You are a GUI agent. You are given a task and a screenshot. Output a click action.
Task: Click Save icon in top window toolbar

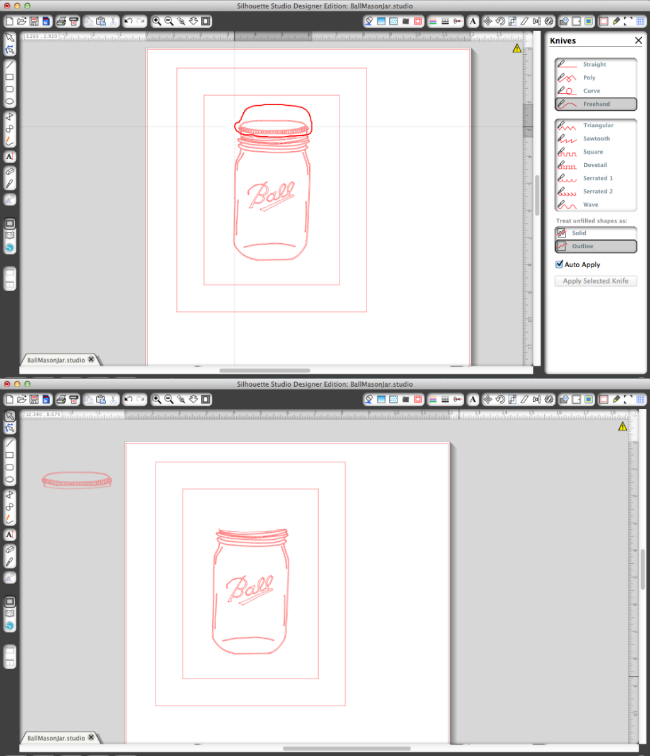[x=34, y=21]
